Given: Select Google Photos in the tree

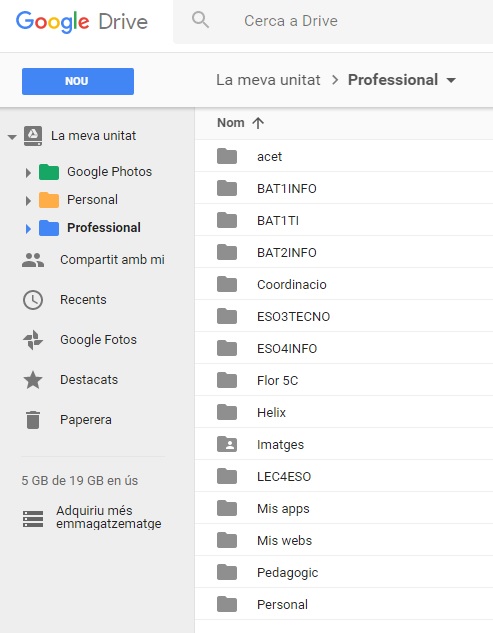Looking at the screenshot, I should tap(109, 172).
